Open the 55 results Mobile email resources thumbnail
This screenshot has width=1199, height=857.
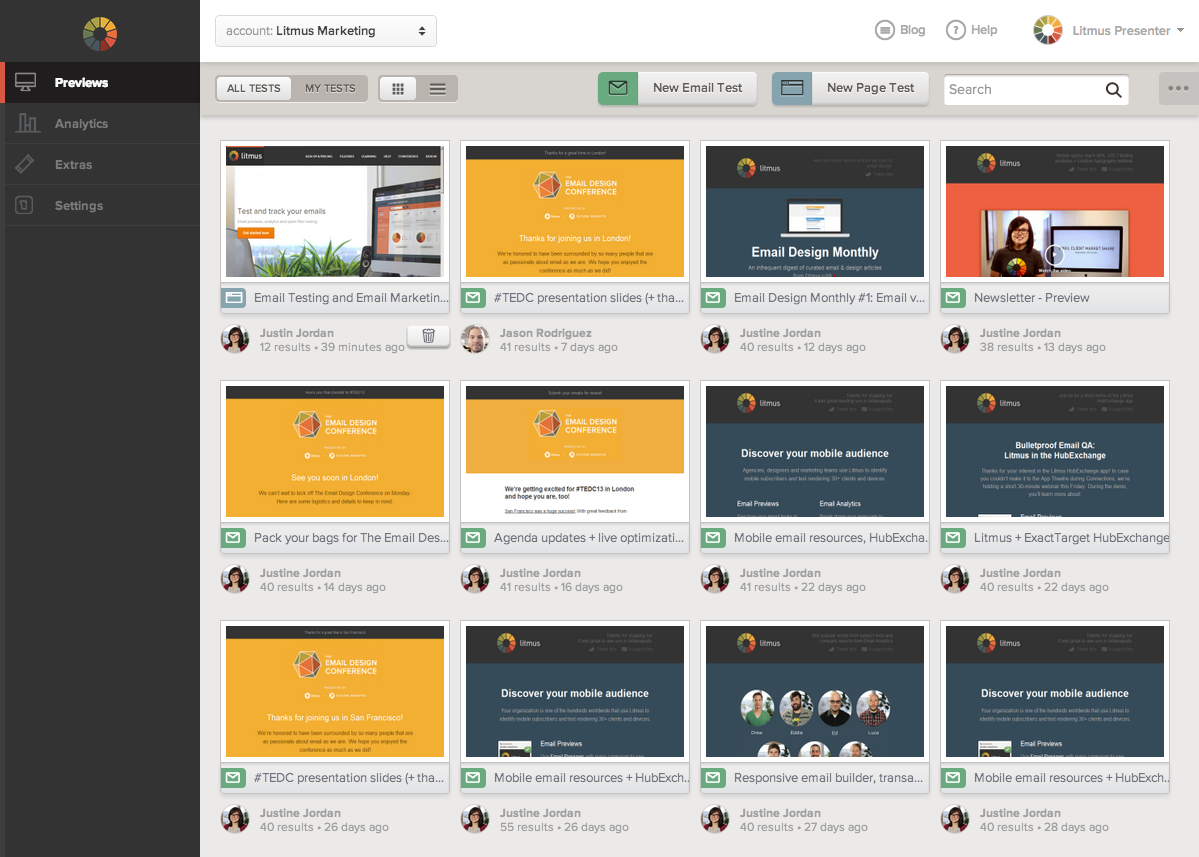575,692
